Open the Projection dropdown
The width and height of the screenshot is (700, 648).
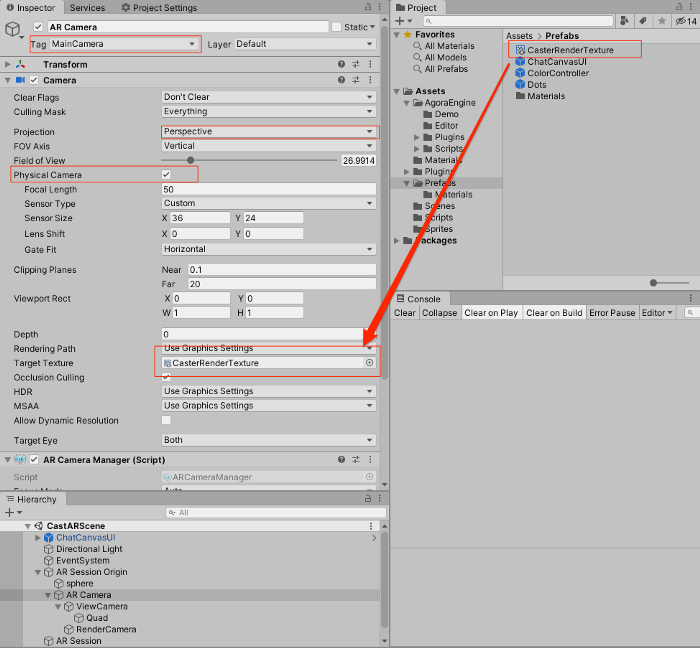268,131
